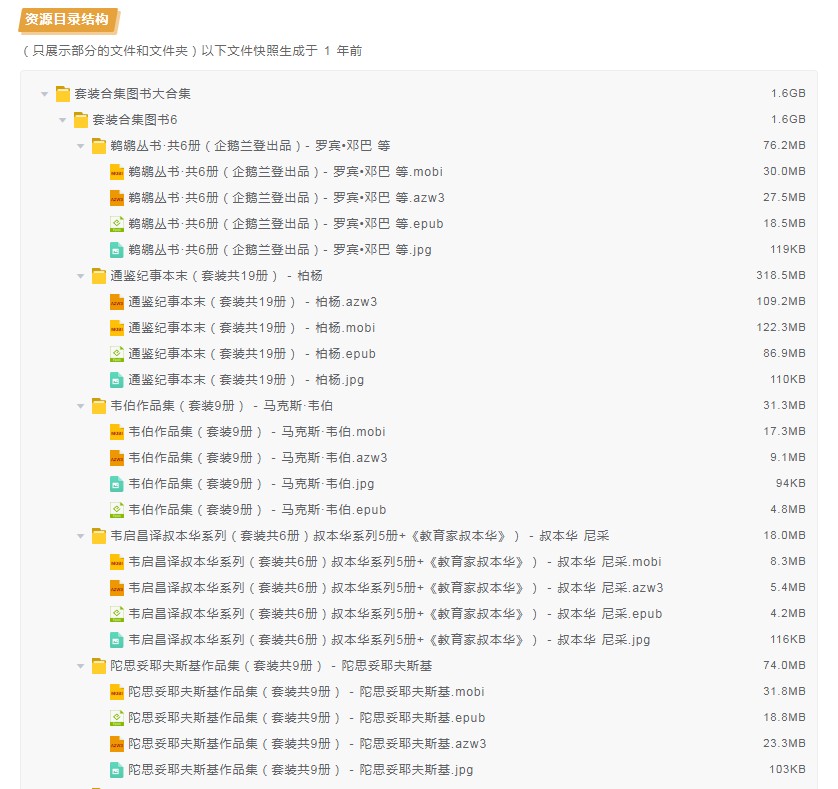
Task: Click the mobi icon of 叔本华 尼采 file
Action: tap(117, 562)
